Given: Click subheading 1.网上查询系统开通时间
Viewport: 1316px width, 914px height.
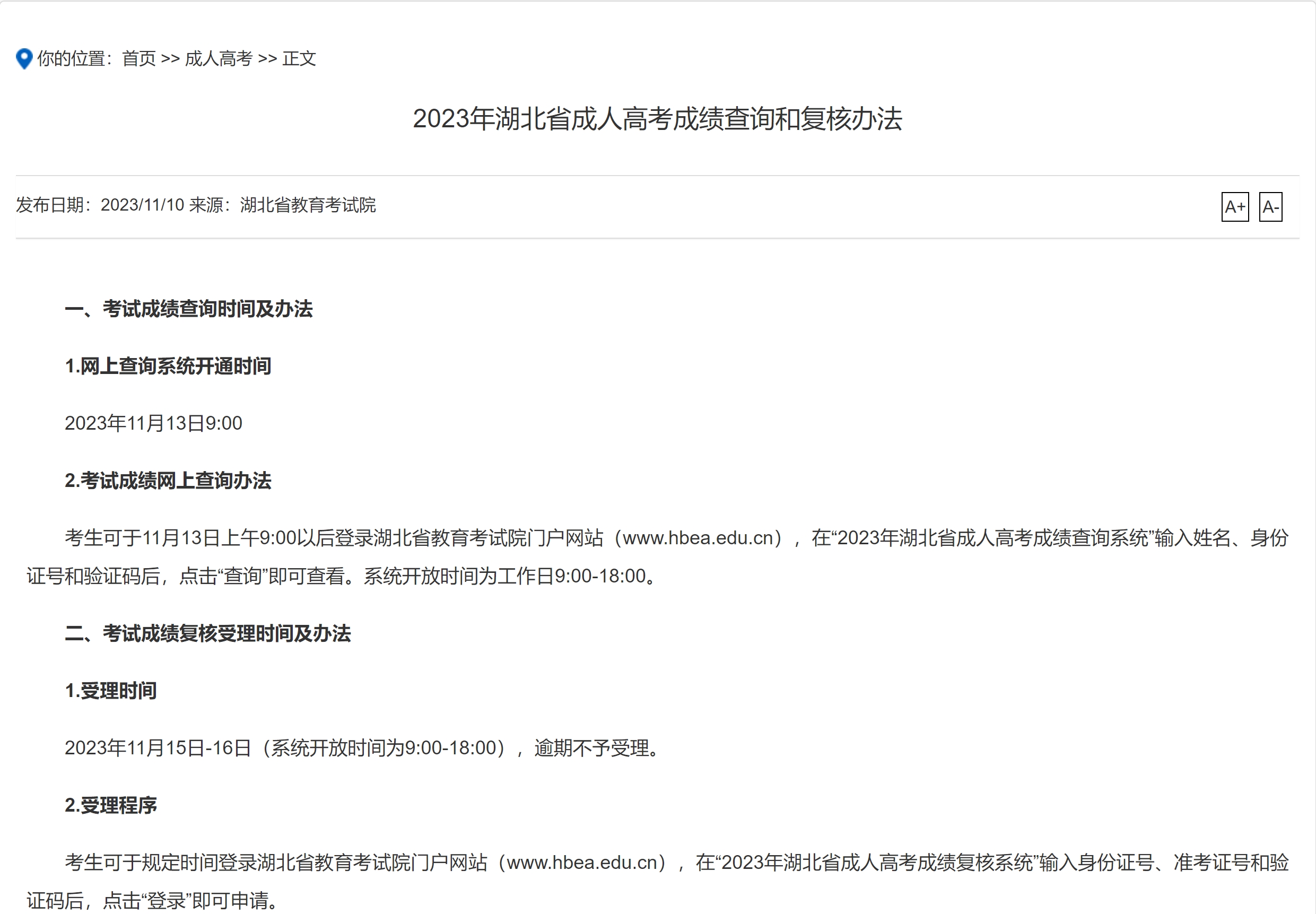Looking at the screenshot, I should 168,366.
